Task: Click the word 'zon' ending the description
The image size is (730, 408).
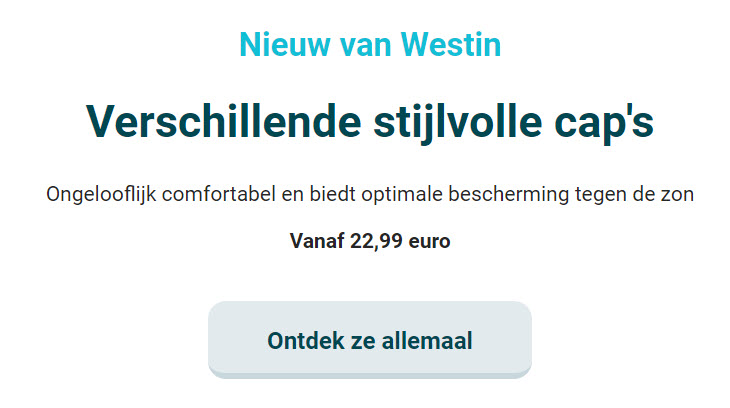Action: click(x=678, y=196)
